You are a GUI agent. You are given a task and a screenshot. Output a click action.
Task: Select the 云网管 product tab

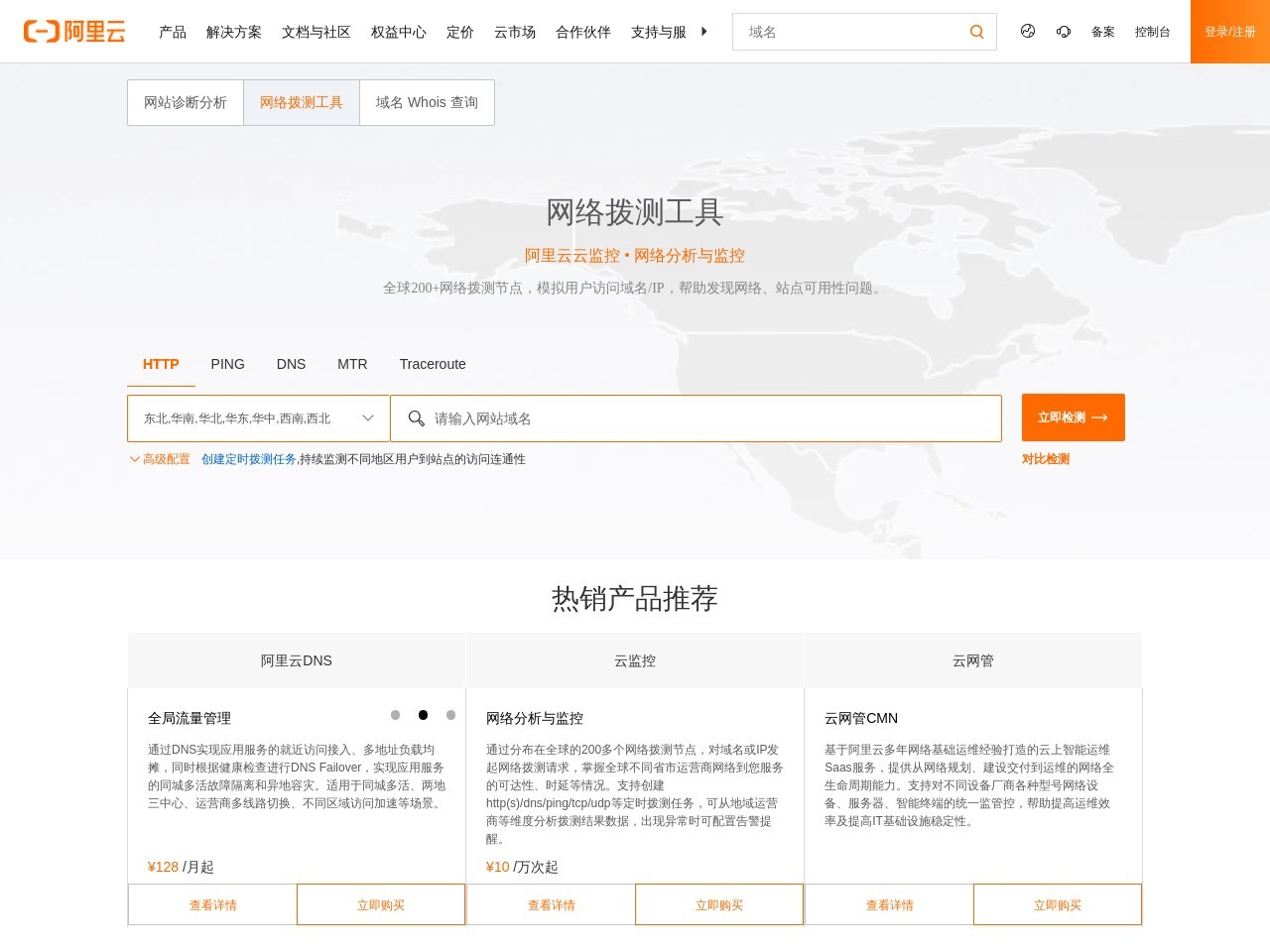[972, 660]
